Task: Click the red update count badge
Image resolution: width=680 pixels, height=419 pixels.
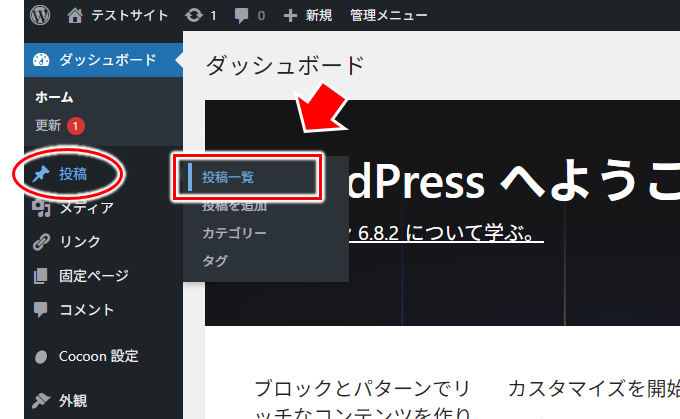Action: click(x=75, y=126)
